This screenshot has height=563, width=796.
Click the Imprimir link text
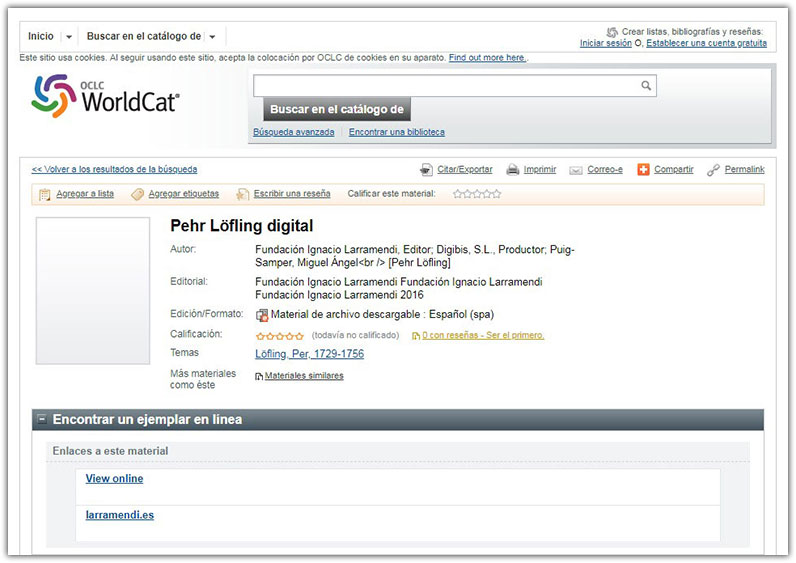coord(540,169)
